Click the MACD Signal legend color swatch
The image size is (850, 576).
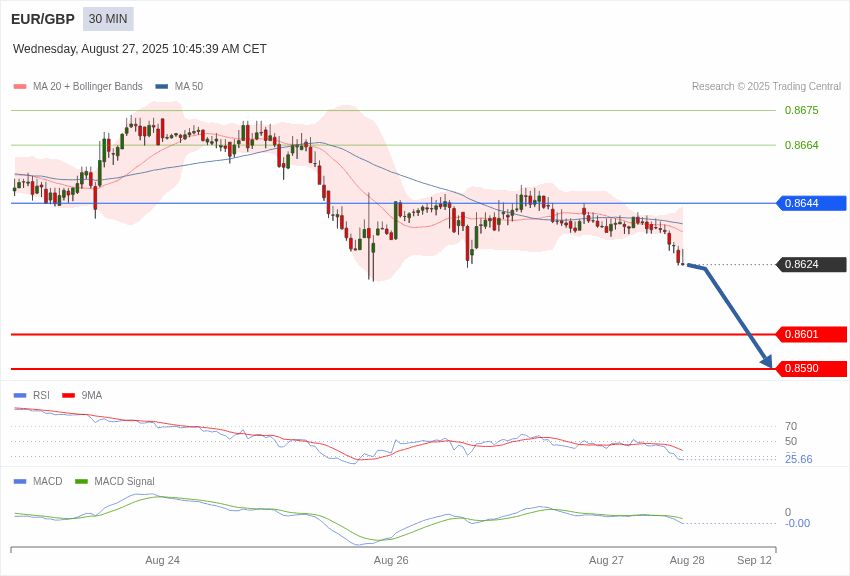click(x=81, y=481)
